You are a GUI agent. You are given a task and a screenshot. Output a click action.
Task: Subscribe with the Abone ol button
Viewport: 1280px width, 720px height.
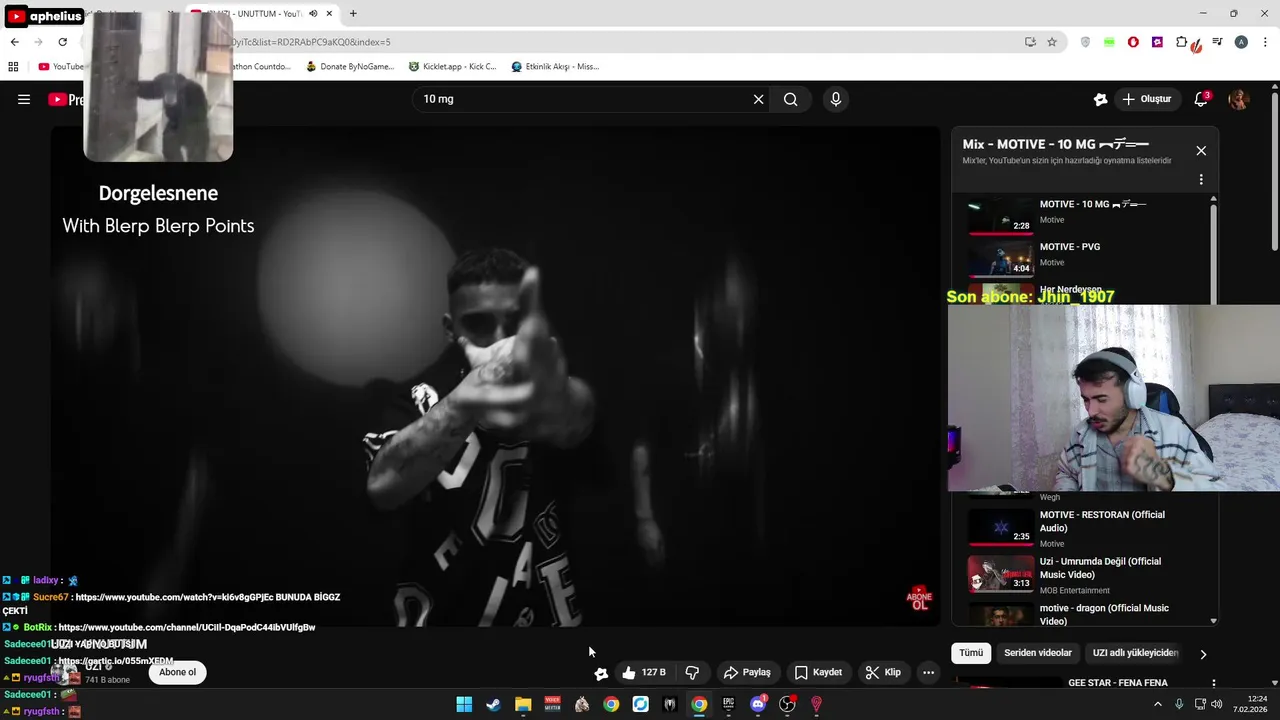[178, 672]
